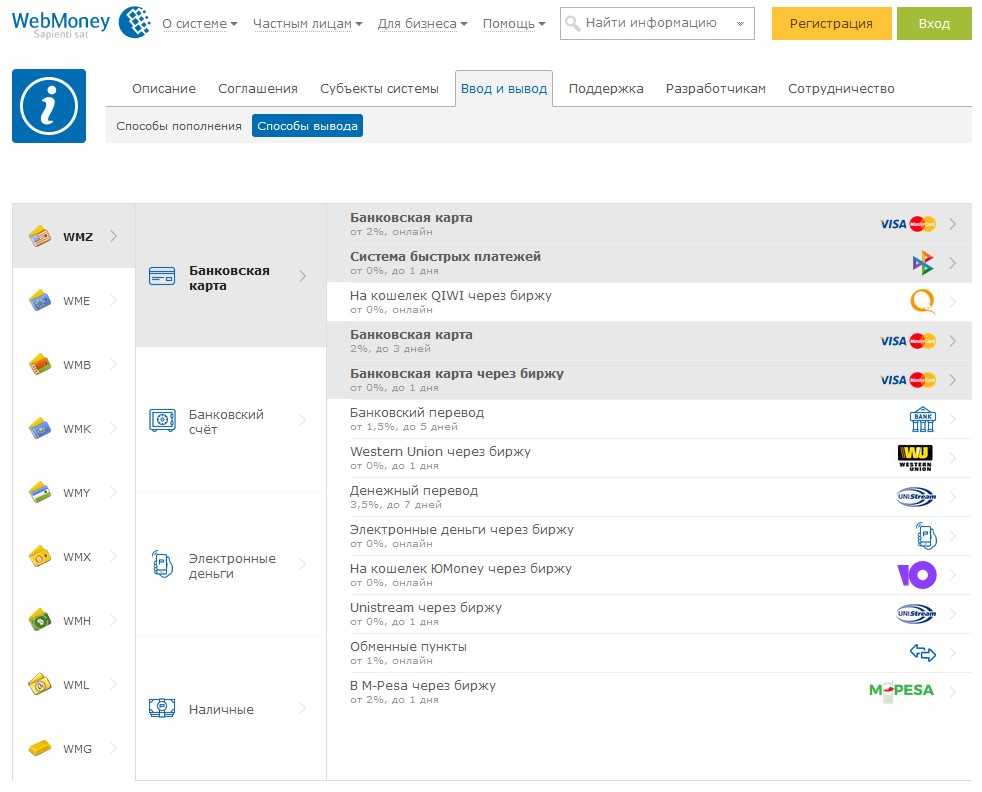The width and height of the screenshot is (982, 792).
Task: Click the WebMoney logo in header
Action: [x=80, y=22]
